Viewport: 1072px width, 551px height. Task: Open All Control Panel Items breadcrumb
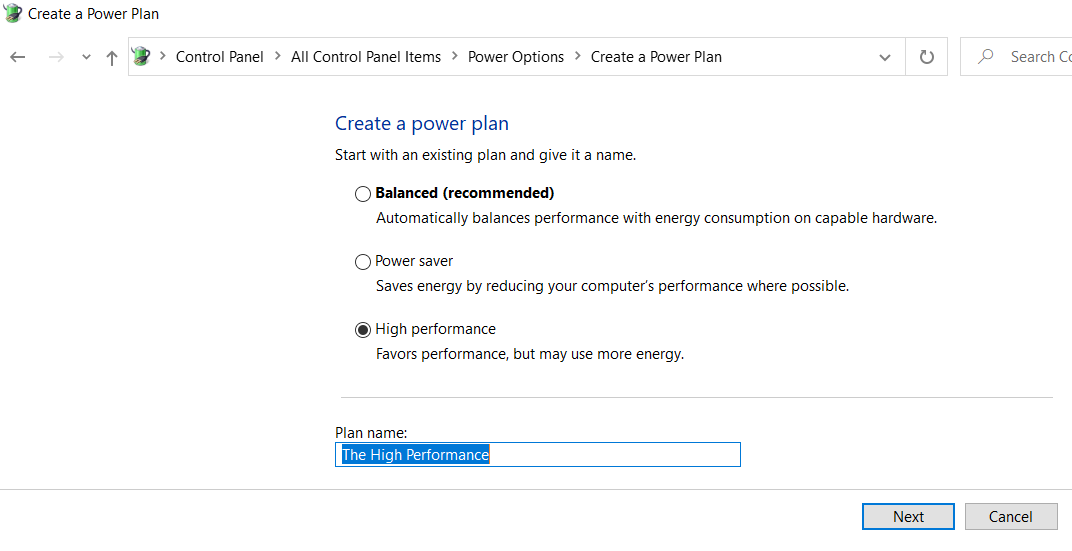(x=366, y=57)
